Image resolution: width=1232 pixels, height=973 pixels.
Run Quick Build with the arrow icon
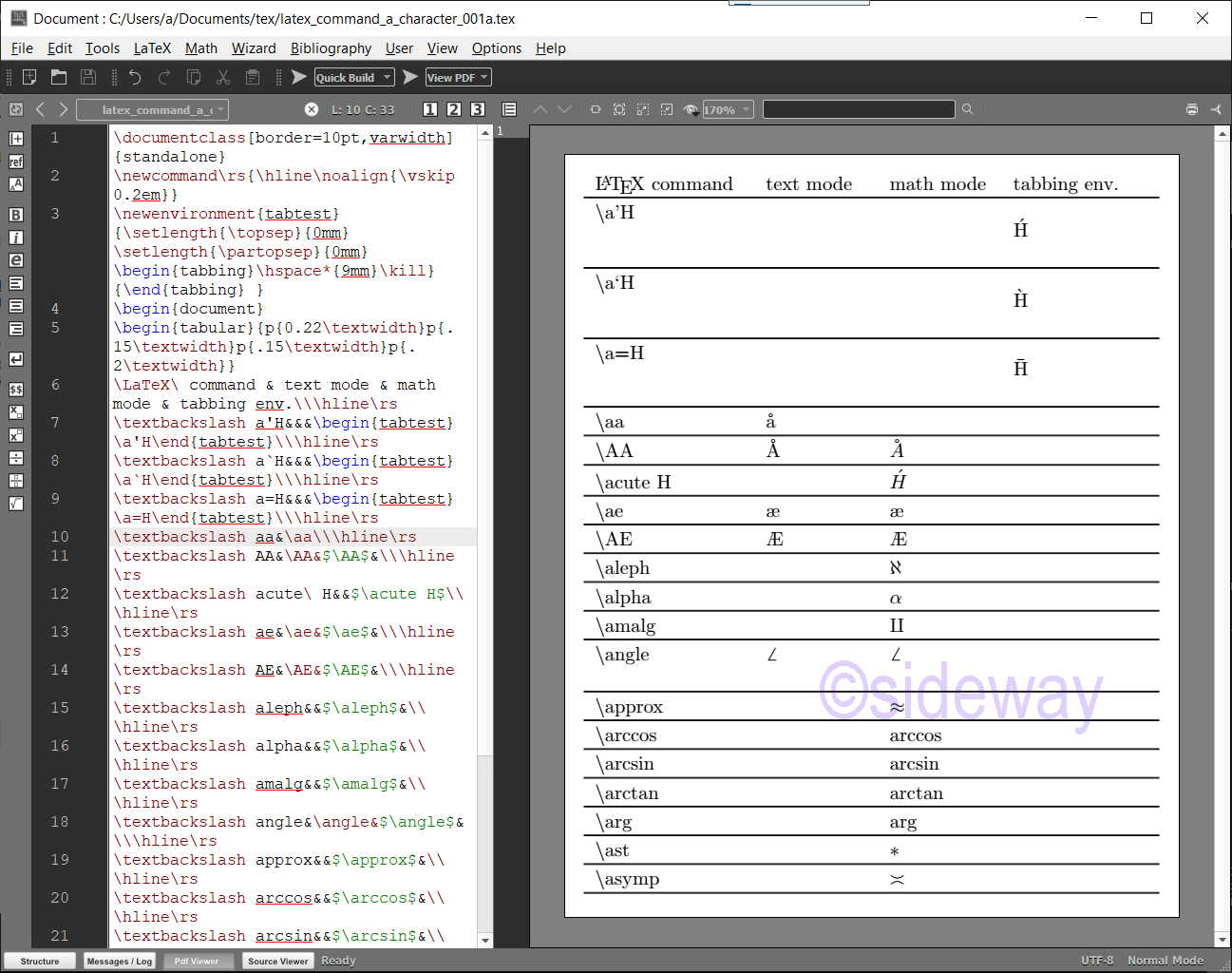click(300, 77)
